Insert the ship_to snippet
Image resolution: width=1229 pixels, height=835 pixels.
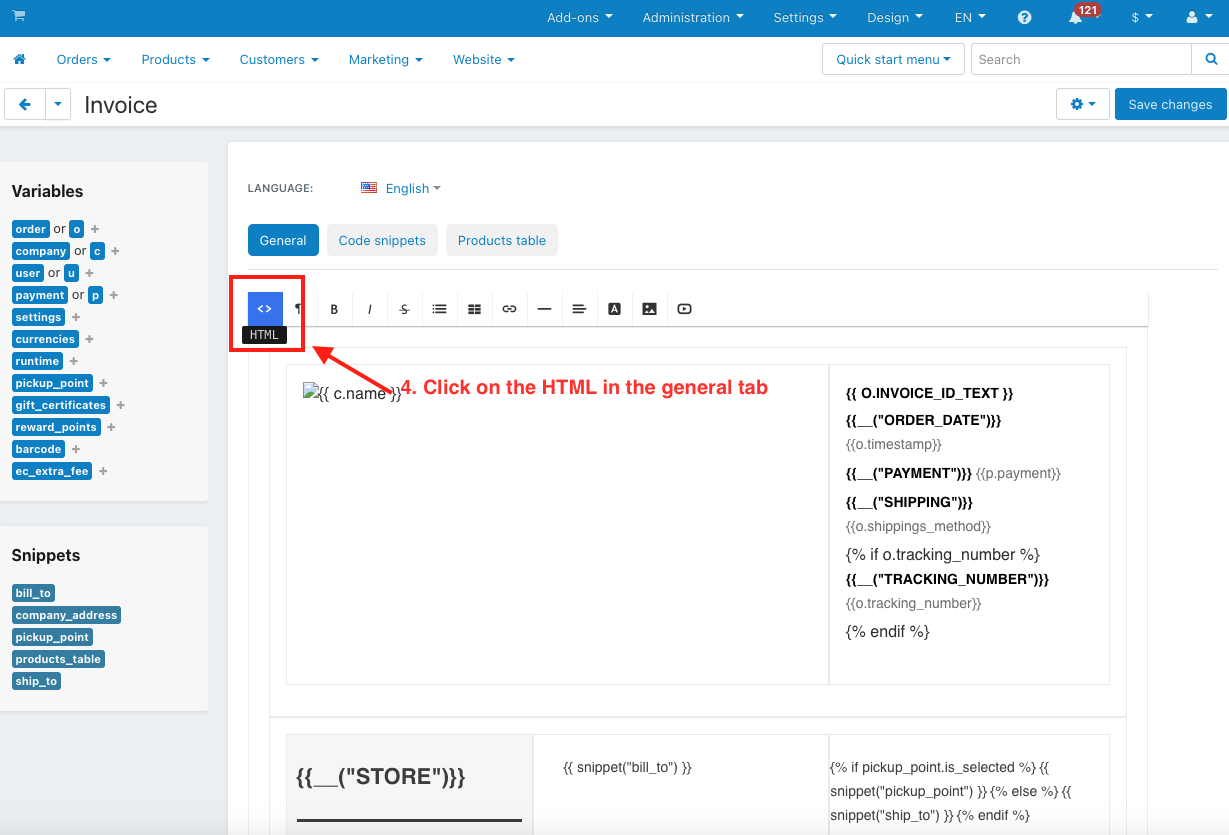(x=36, y=681)
